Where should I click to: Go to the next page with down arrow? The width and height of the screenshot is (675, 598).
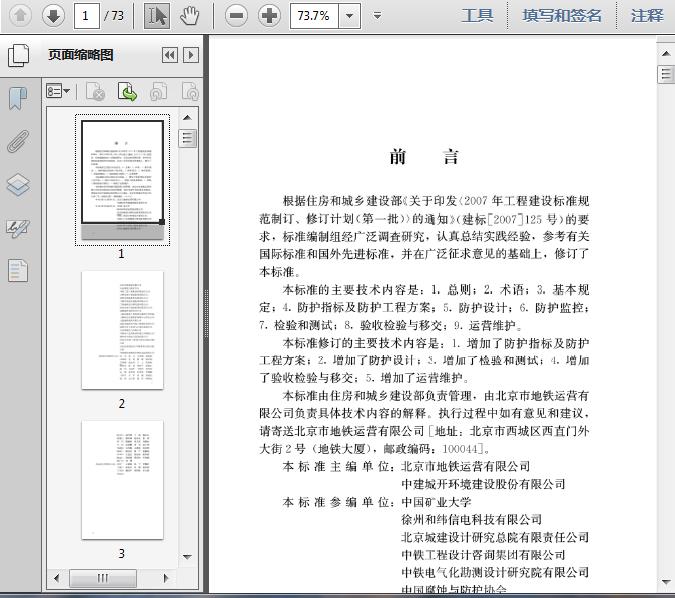click(x=53, y=15)
